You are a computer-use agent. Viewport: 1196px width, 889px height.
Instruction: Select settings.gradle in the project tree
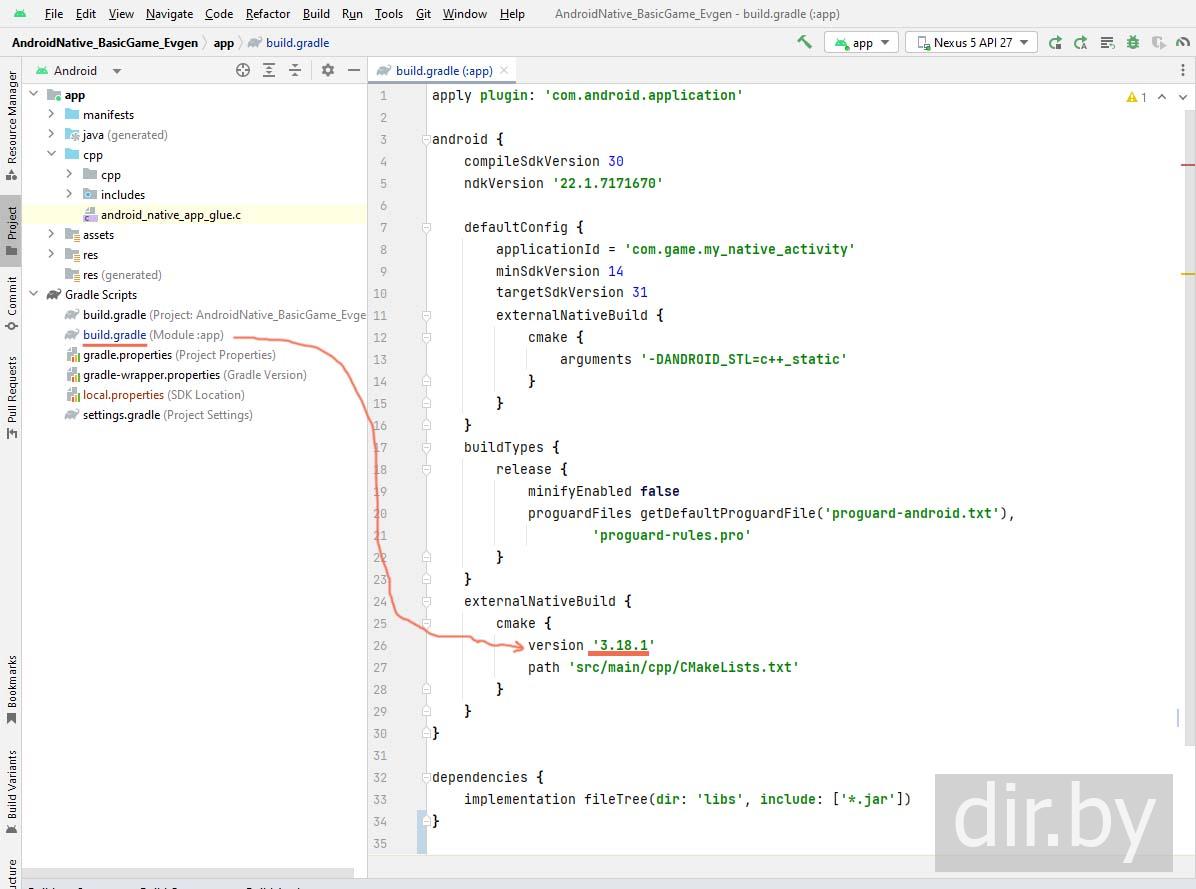[121, 415]
